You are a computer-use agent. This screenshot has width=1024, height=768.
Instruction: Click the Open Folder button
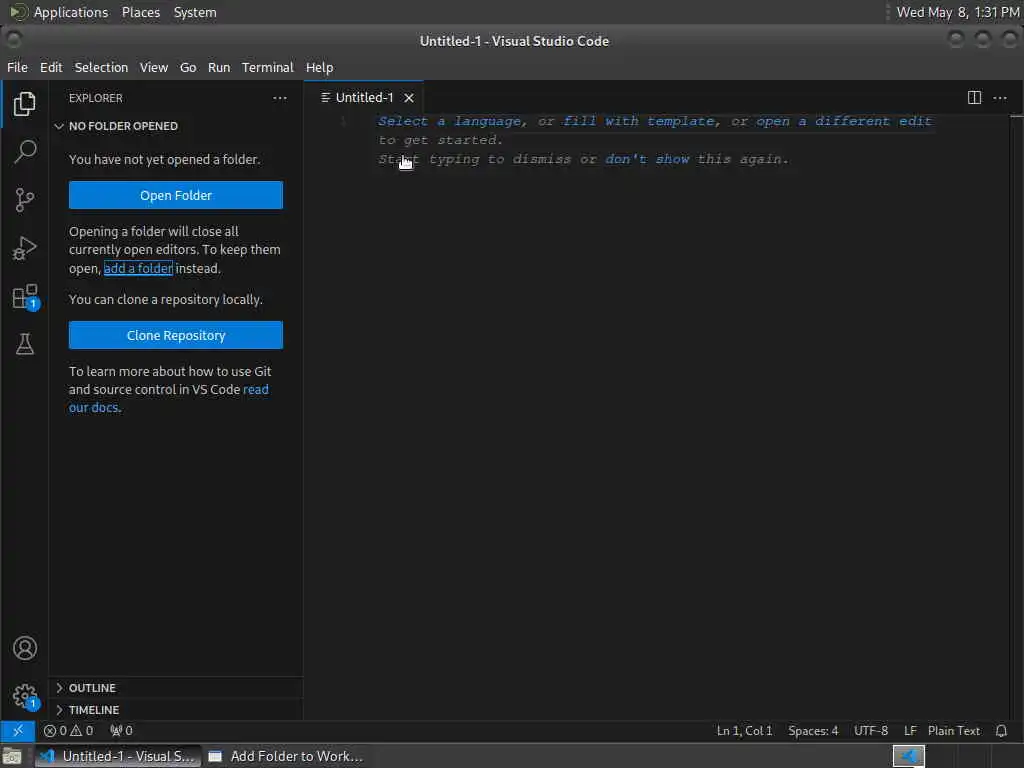(176, 195)
